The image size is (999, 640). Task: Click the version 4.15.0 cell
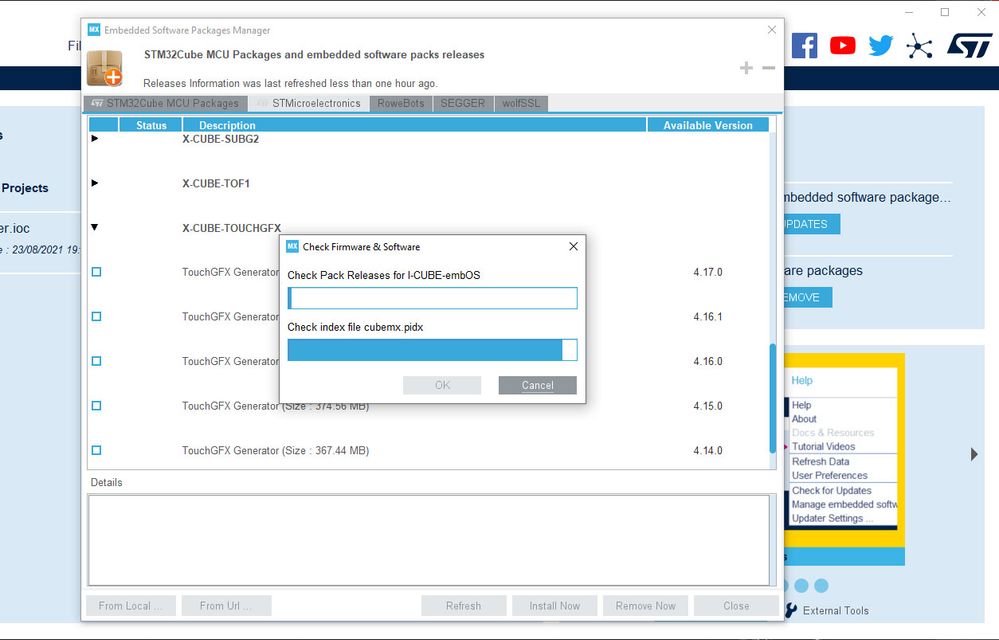(708, 406)
